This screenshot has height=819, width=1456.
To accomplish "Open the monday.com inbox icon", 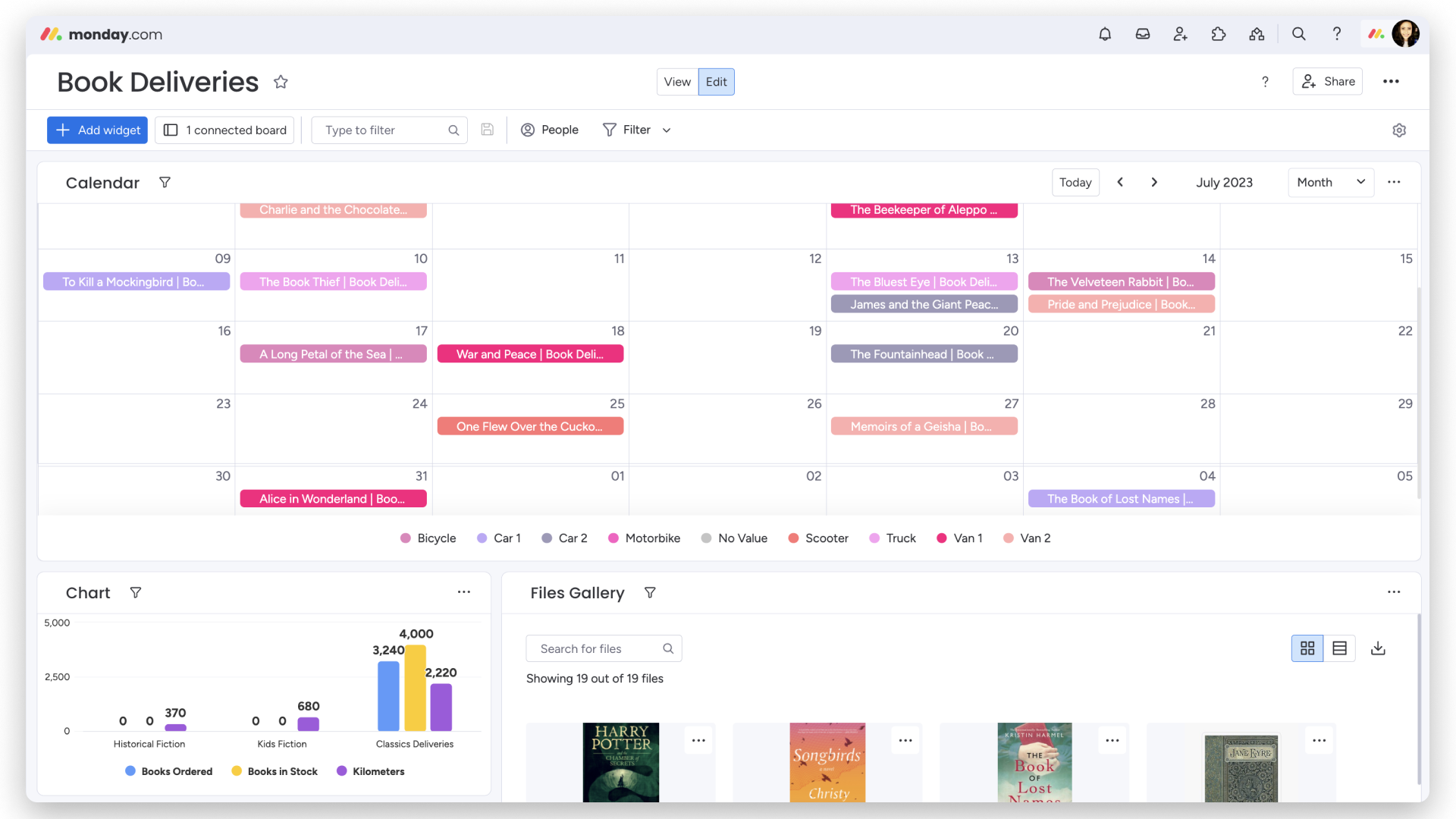I will click(1143, 34).
